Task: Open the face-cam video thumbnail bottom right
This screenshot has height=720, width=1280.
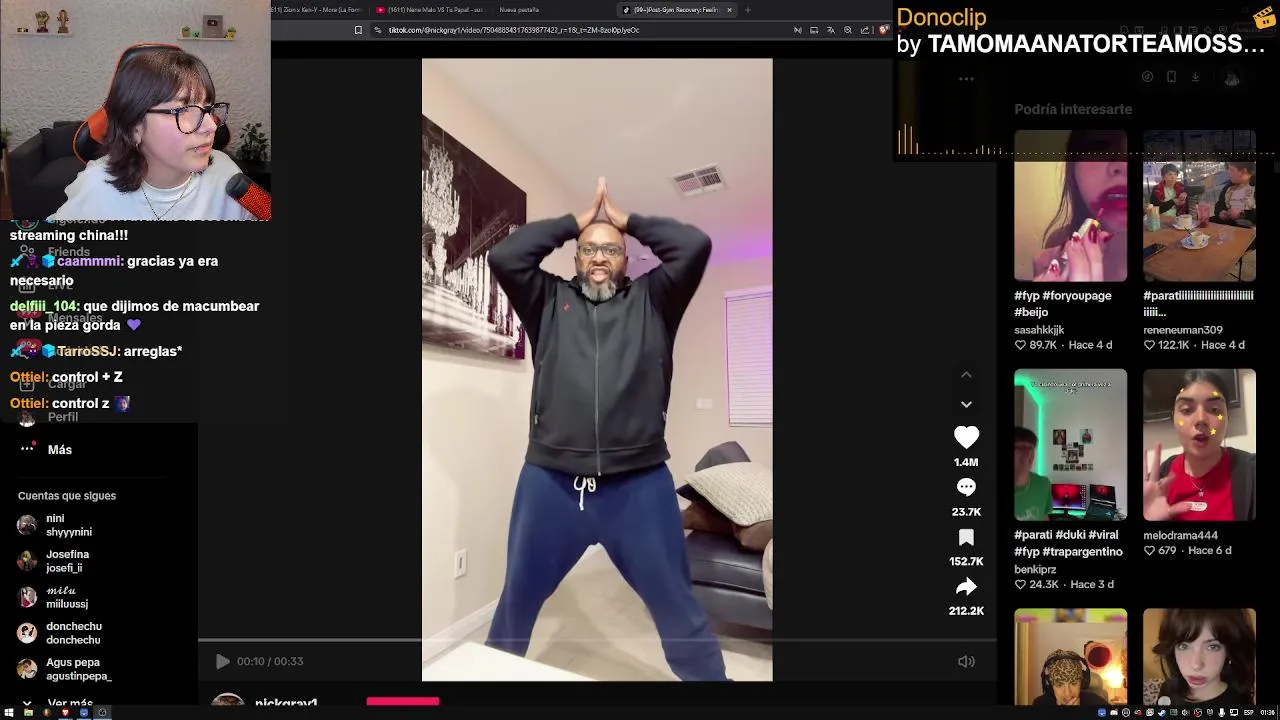Action: click(x=1199, y=657)
